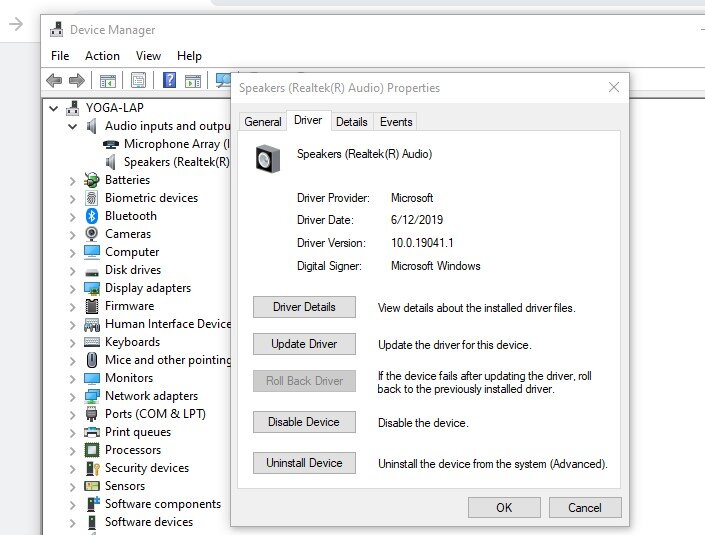
Task: Click the Keyboards icon
Action: pyautogui.click(x=92, y=342)
